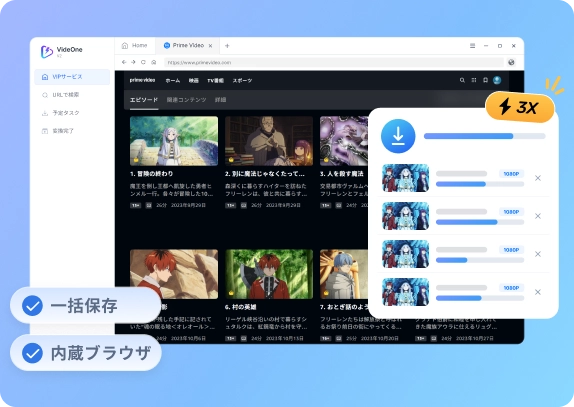The width and height of the screenshot is (574, 407).
Task: Switch to the 関連コンテンツ tab
Action: (x=186, y=100)
